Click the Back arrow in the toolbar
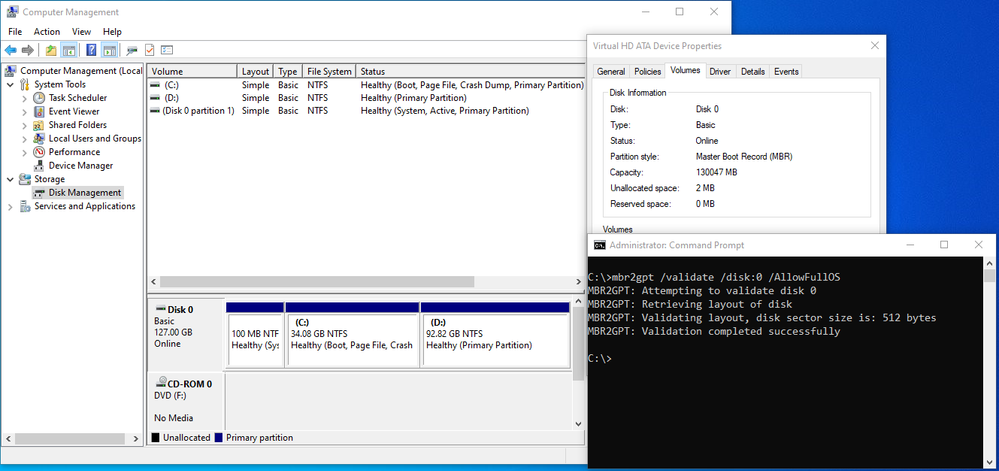 [x=11, y=49]
